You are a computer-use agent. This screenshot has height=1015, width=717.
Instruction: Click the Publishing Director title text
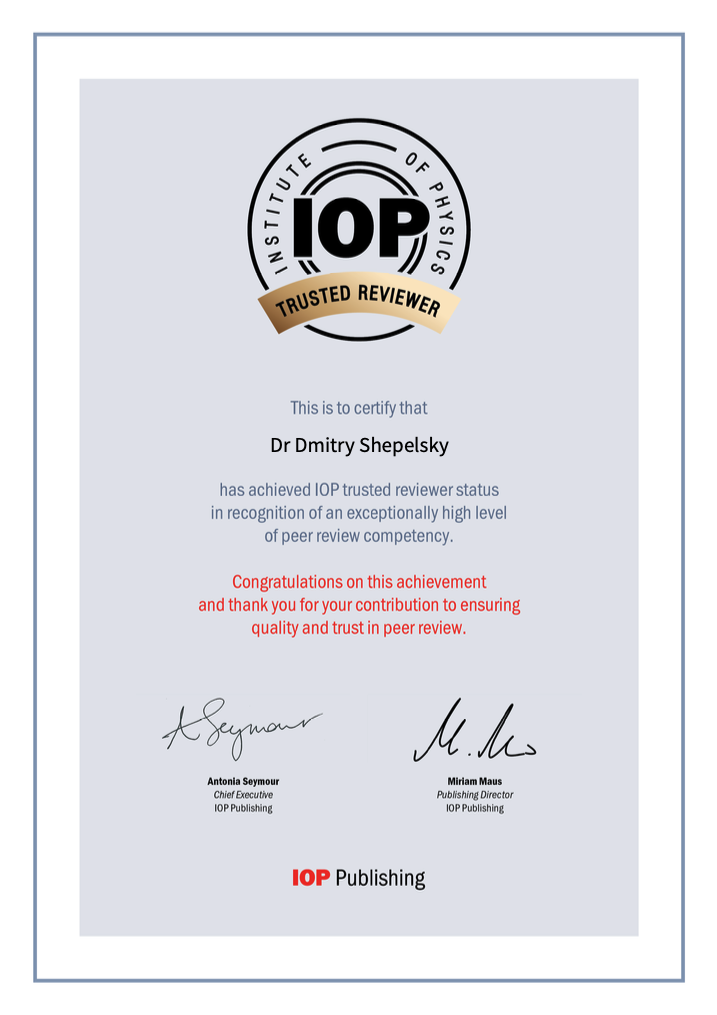click(x=474, y=795)
